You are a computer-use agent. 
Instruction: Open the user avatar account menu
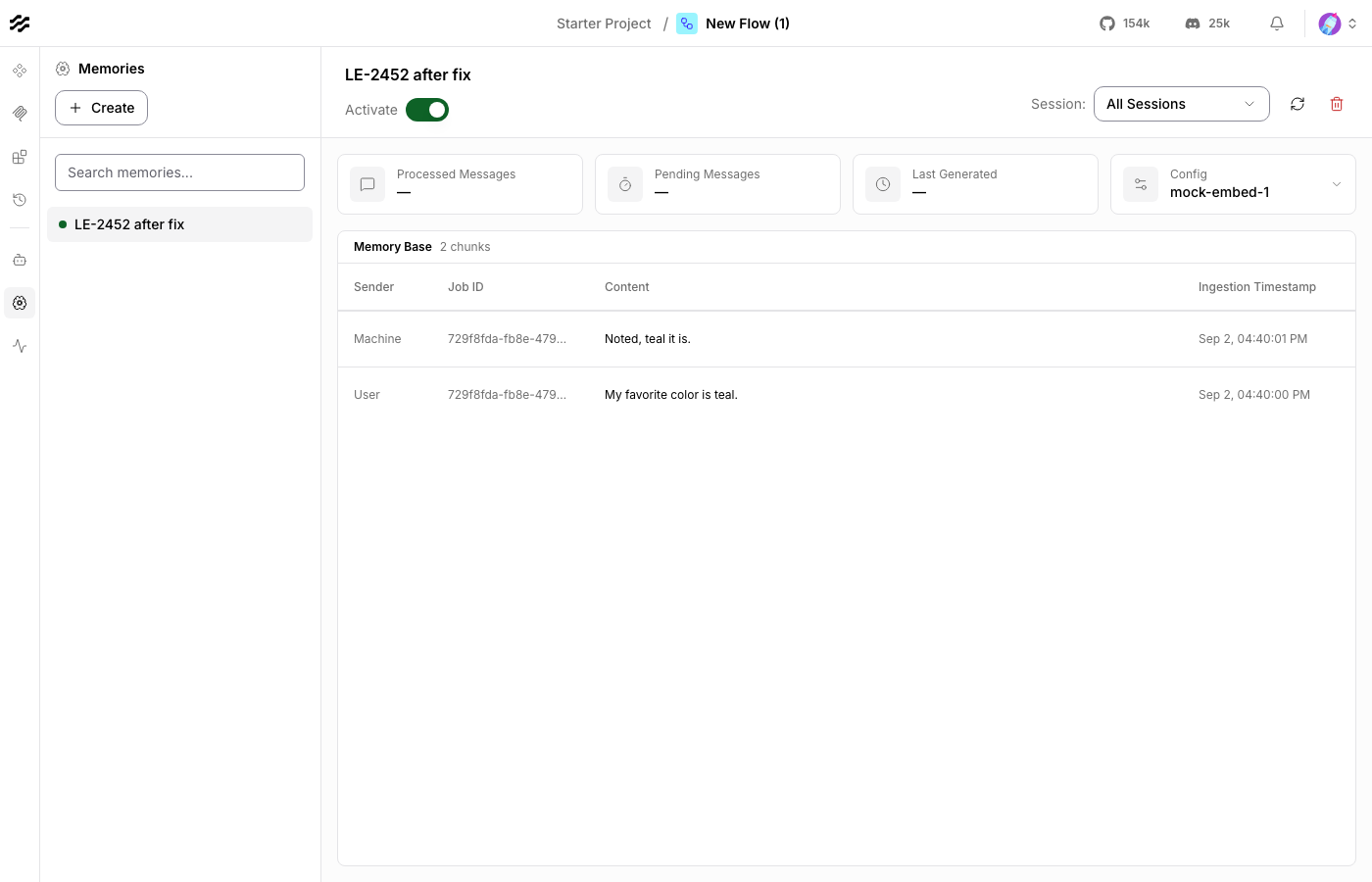click(1338, 24)
